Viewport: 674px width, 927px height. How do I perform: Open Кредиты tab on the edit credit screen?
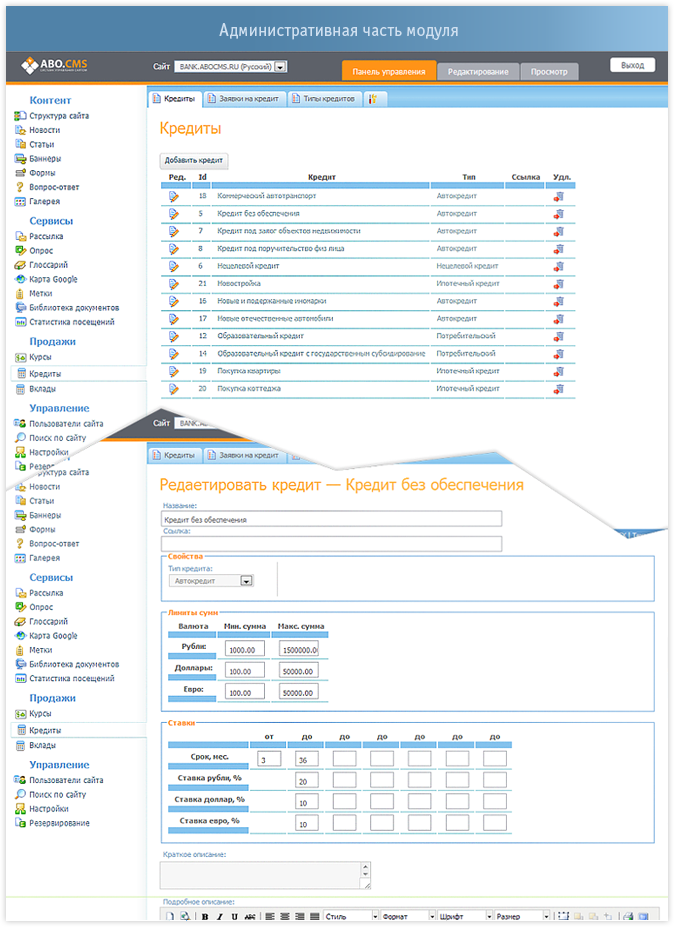coord(174,455)
